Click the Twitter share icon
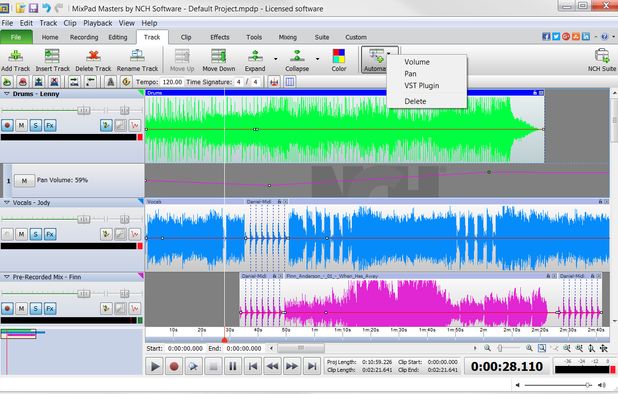 point(556,37)
